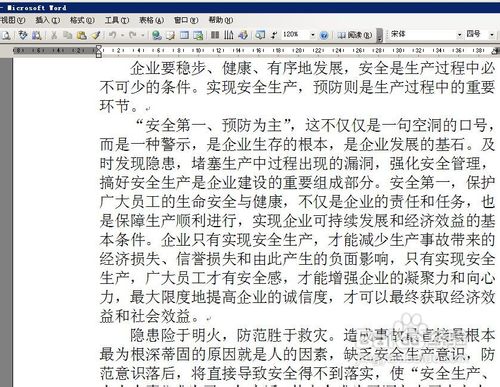
Task: Insert an Excel worksheet from the toolbar
Action: click(198, 35)
